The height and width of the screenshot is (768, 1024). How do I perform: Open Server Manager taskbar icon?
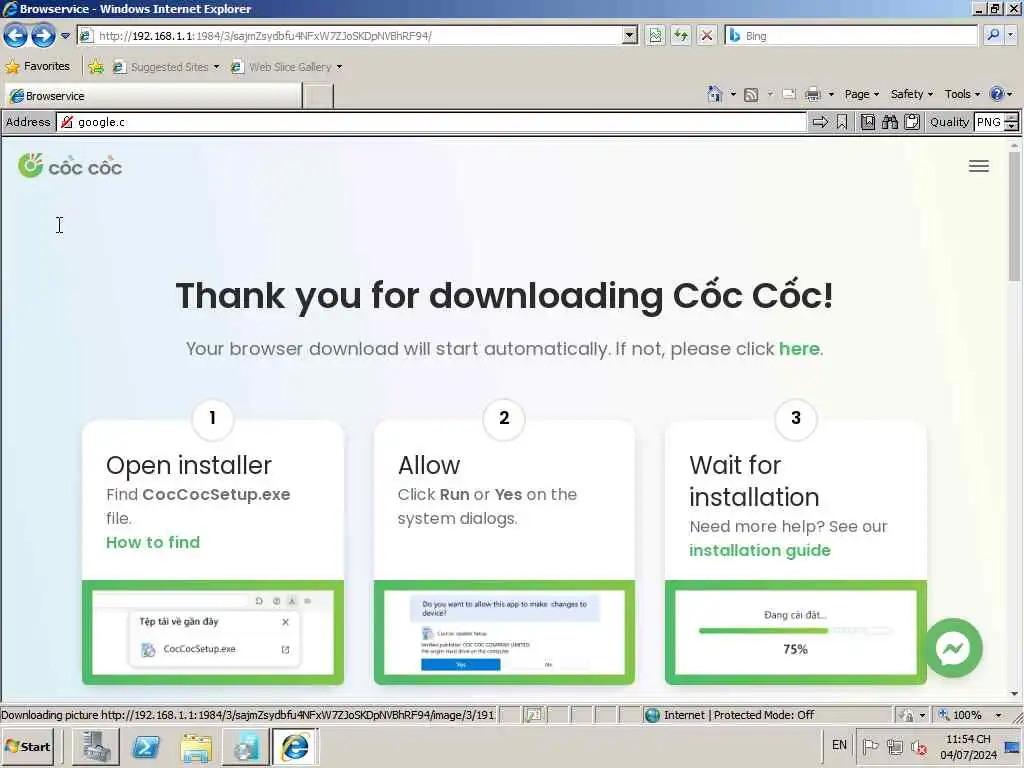95,746
